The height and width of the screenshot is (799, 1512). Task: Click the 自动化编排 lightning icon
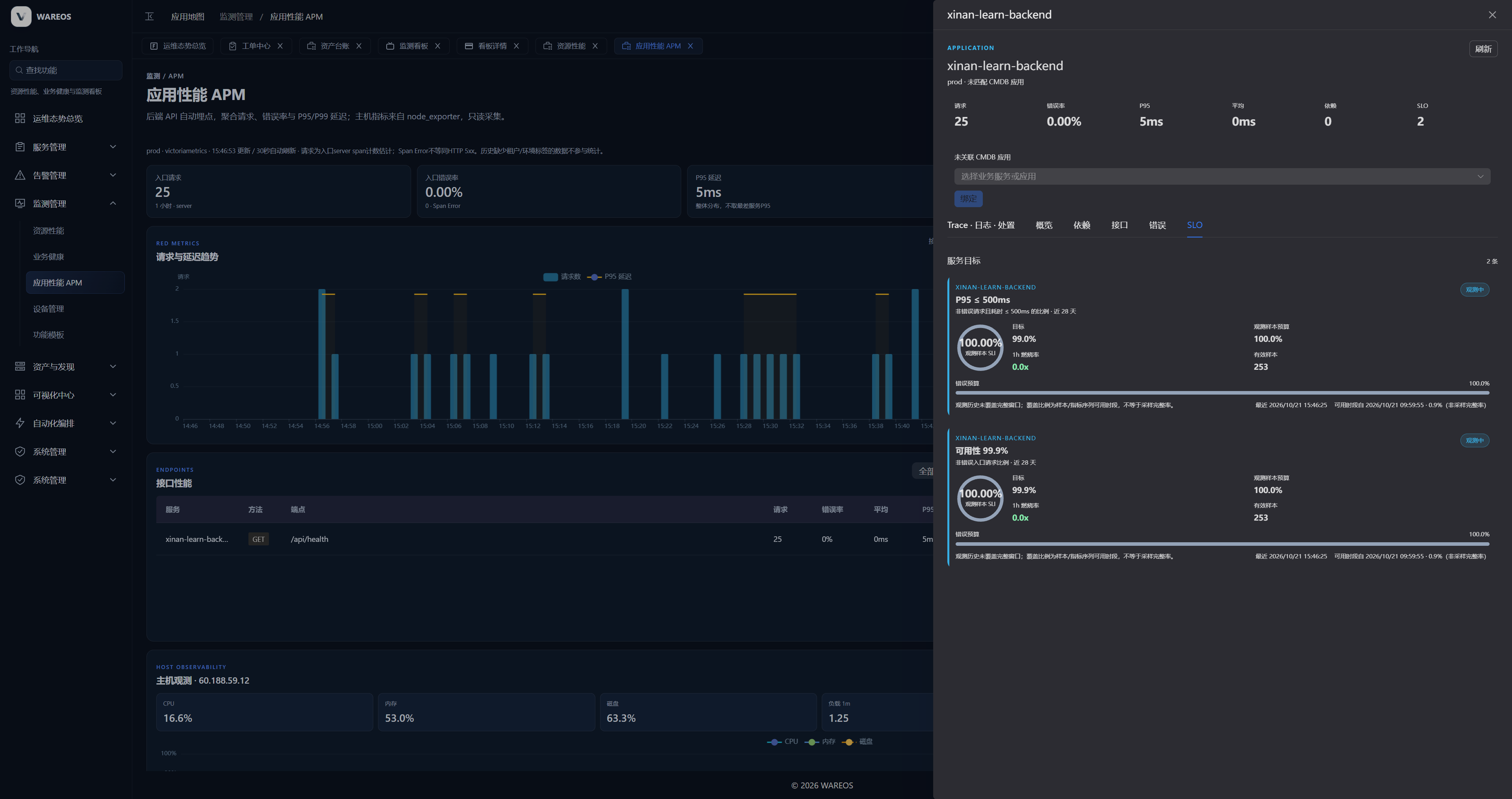(20, 423)
